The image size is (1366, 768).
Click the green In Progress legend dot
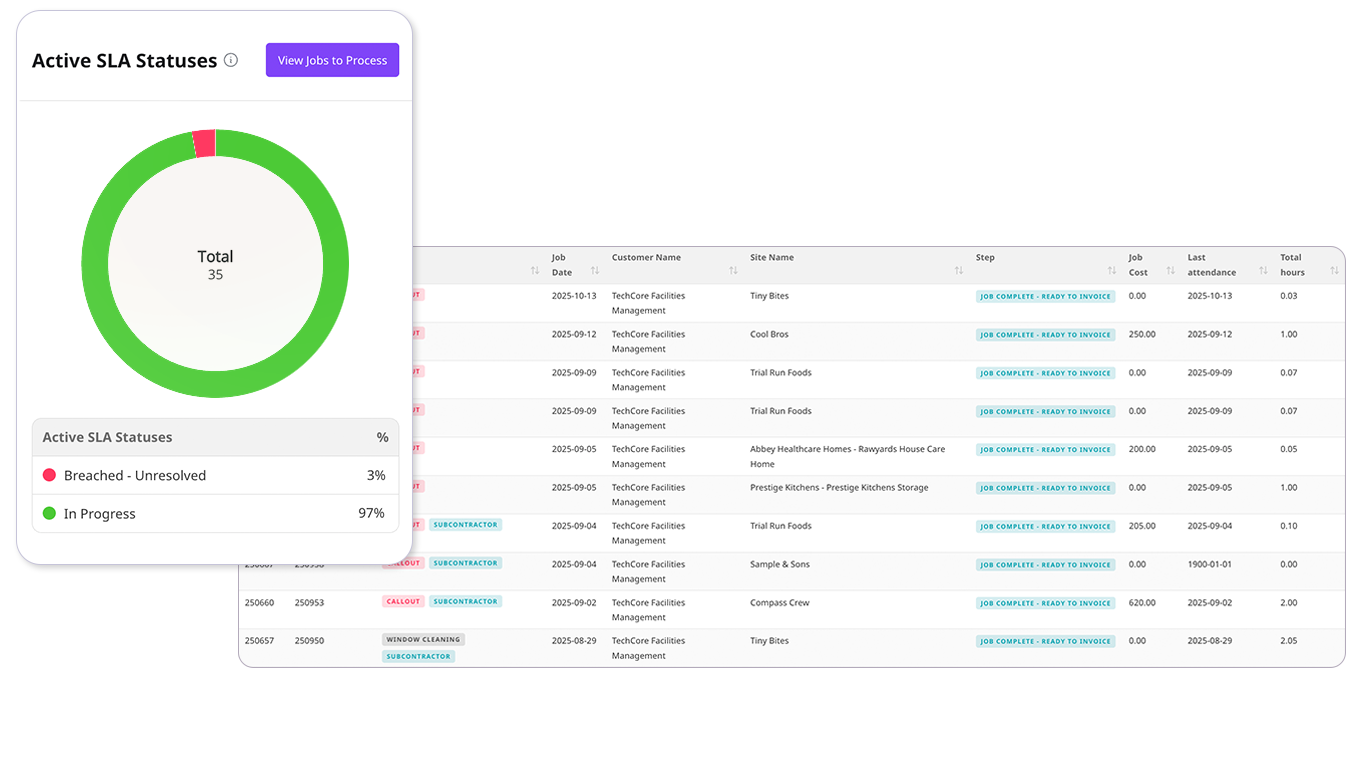point(49,513)
